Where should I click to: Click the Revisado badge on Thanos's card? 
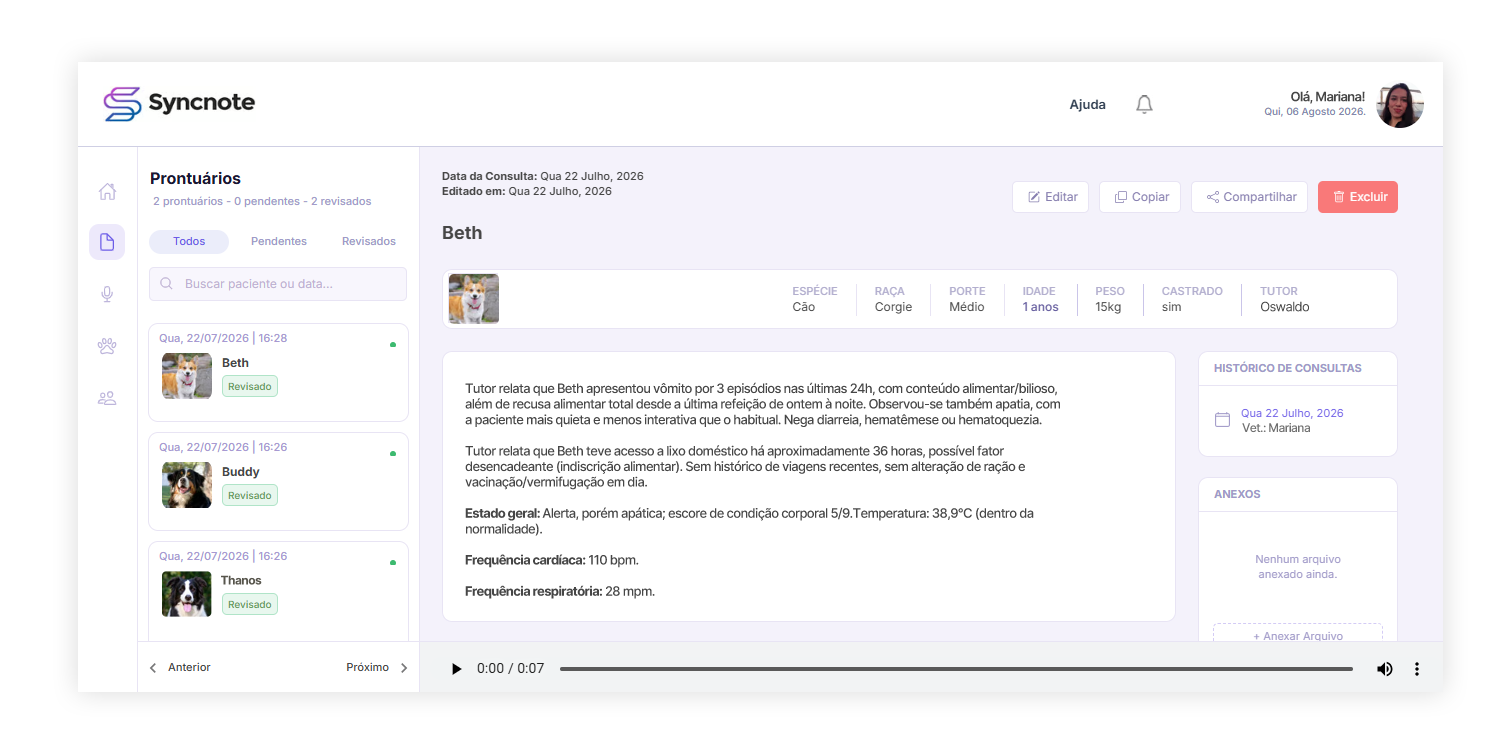tap(250, 604)
